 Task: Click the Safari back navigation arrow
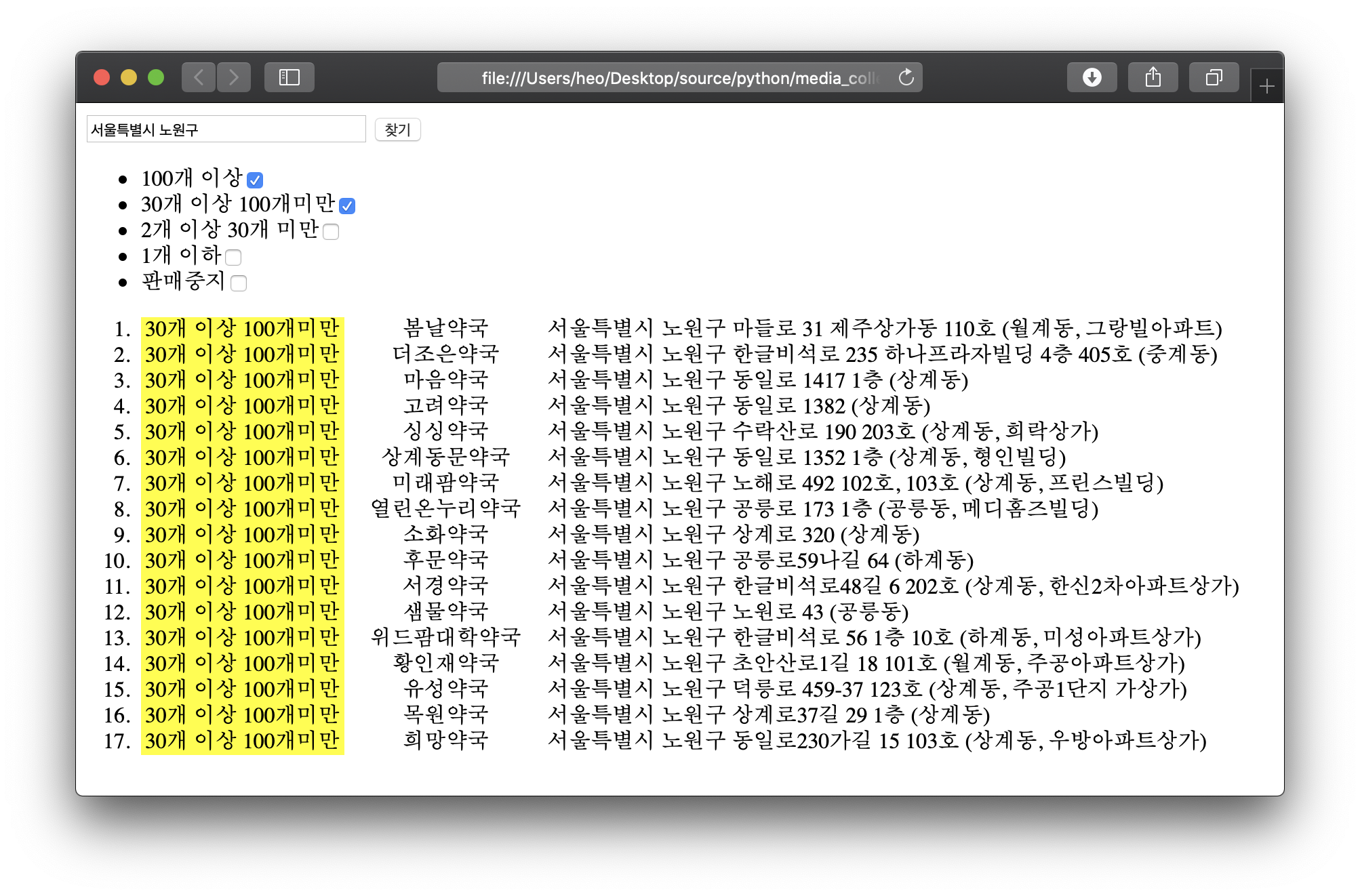point(199,77)
